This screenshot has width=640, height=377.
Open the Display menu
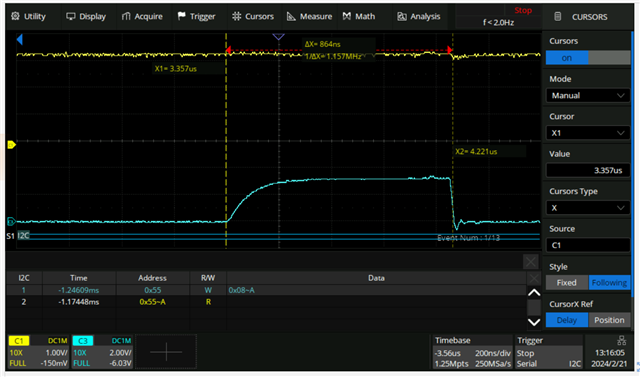coord(86,16)
